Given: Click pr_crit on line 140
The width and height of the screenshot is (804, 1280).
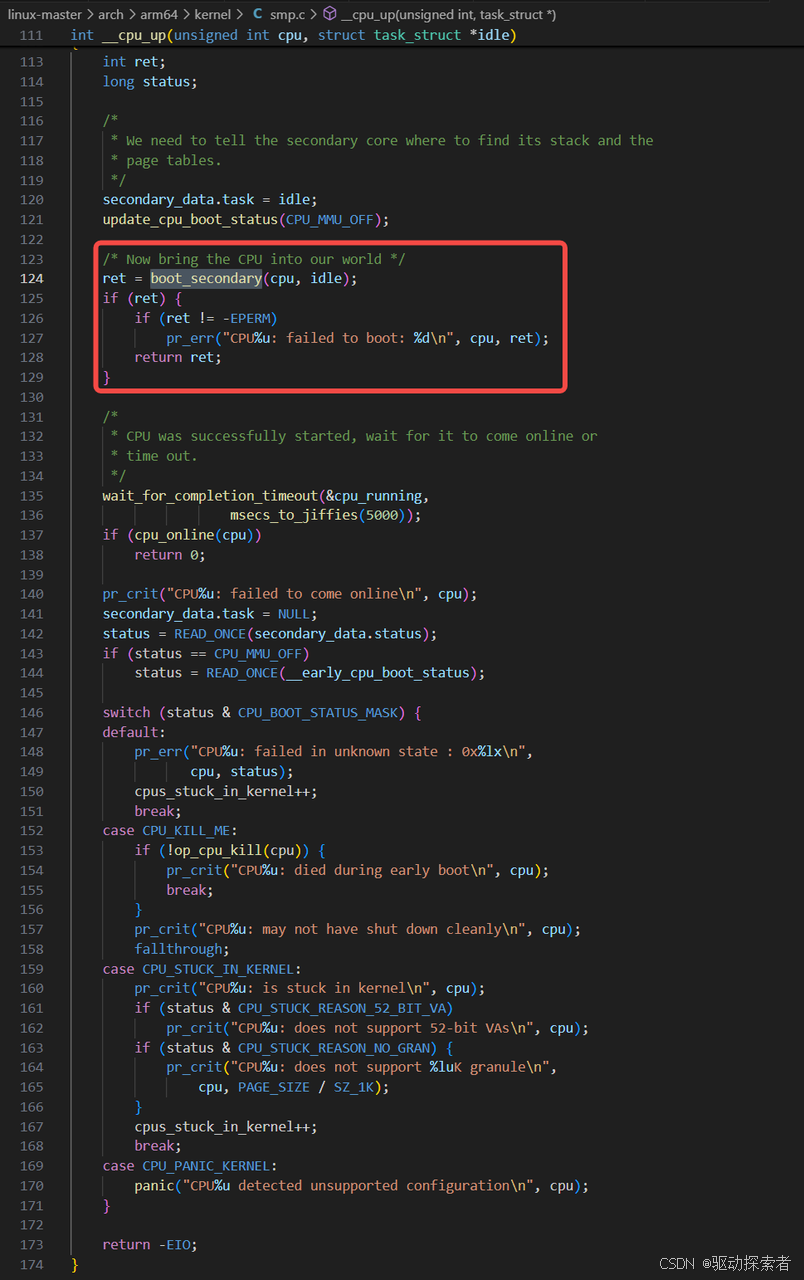Looking at the screenshot, I should tap(130, 594).
